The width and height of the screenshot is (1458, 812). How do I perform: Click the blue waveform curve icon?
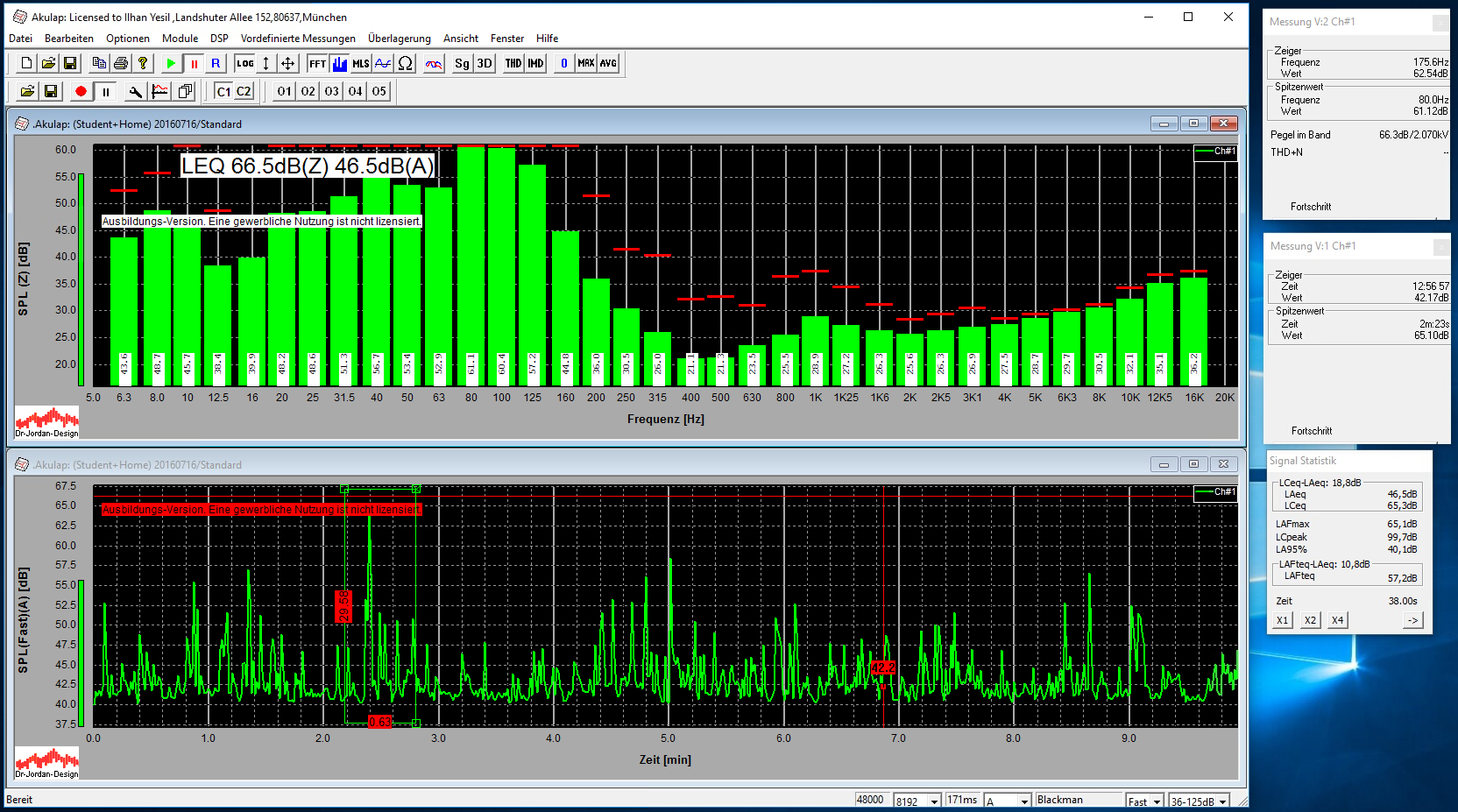click(x=383, y=63)
